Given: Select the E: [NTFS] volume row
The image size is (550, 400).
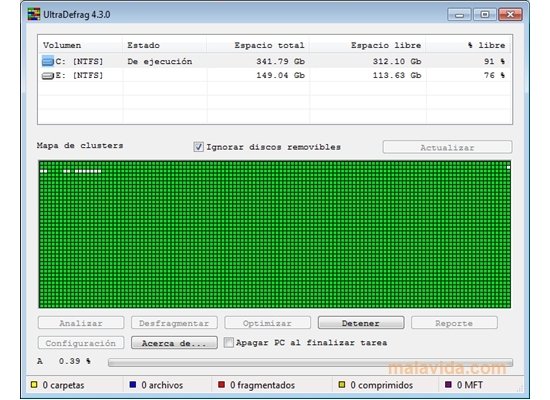Looking at the screenshot, I should click(275, 75).
